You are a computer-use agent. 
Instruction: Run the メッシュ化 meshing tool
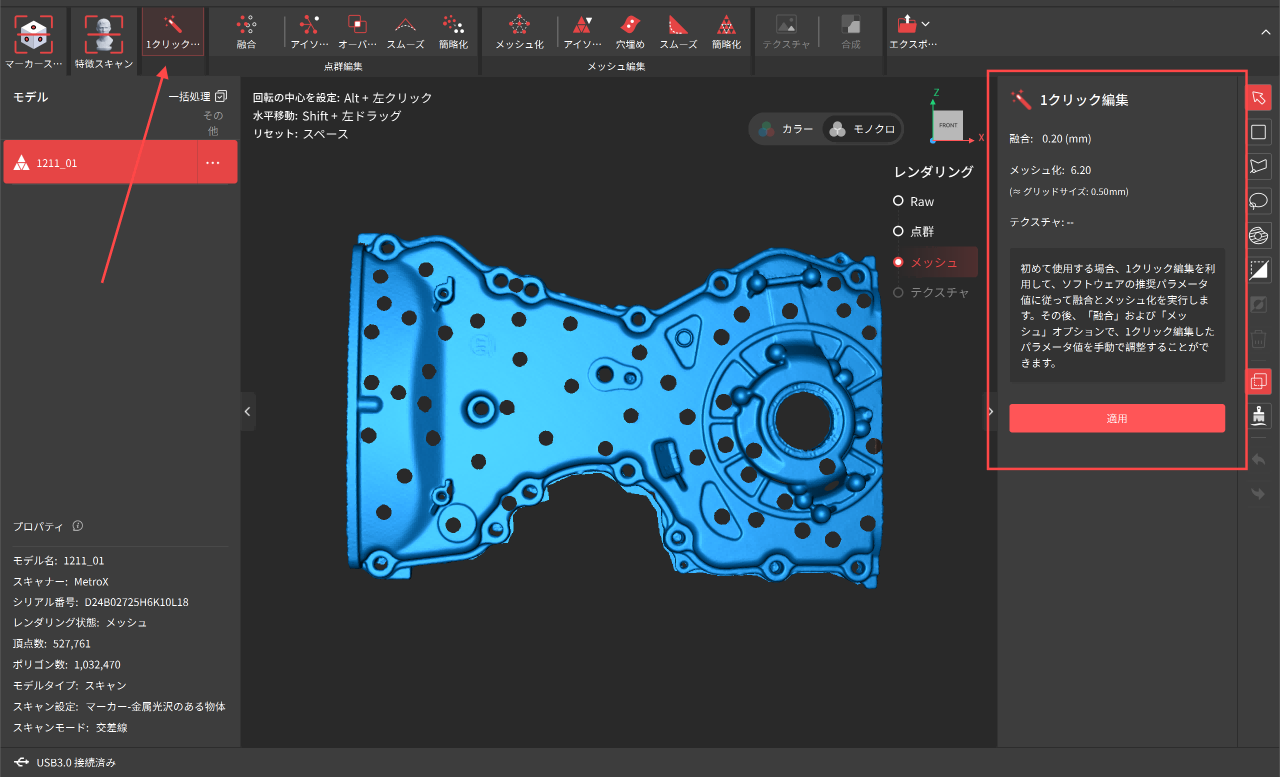[519, 31]
